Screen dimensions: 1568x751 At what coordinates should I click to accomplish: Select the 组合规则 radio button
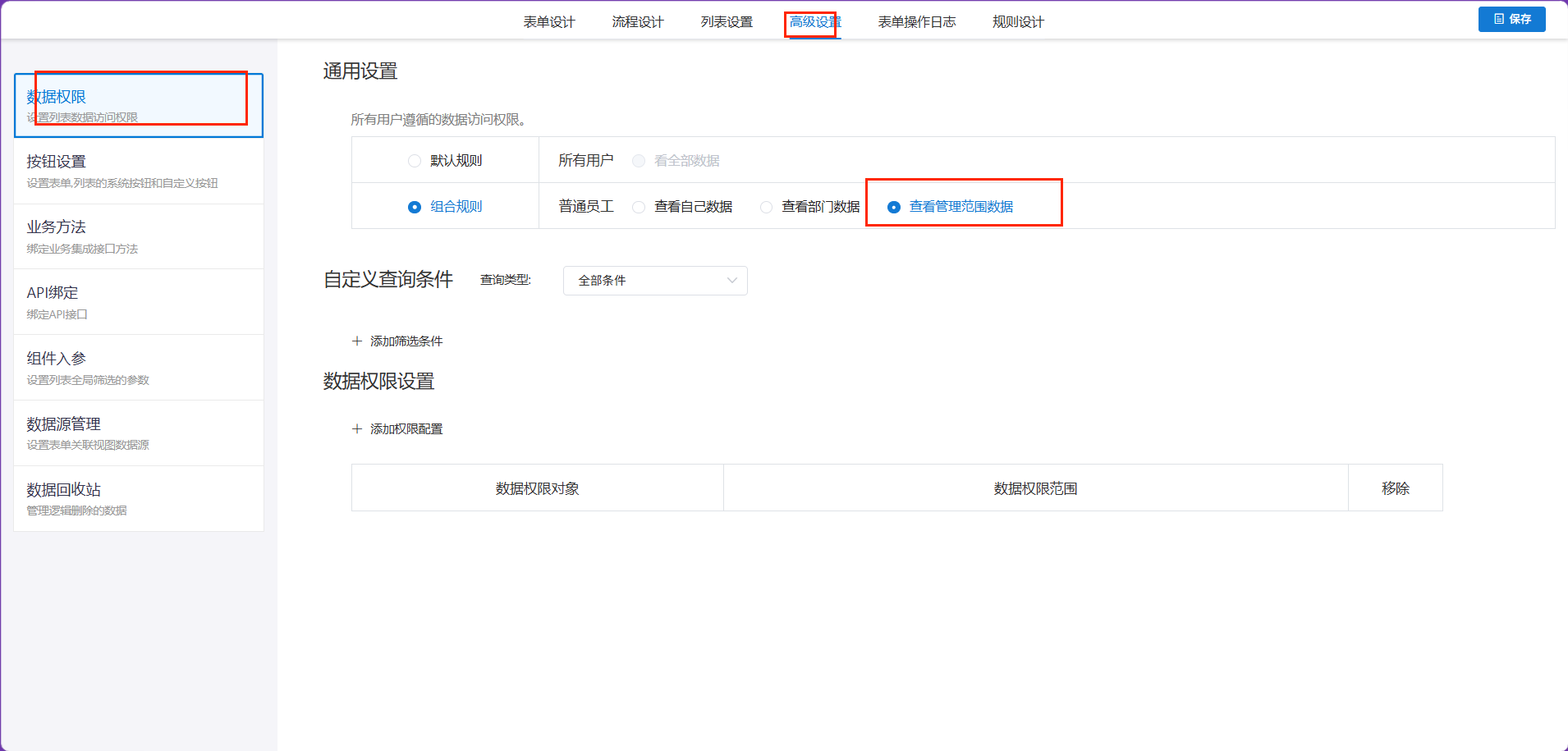pos(415,207)
